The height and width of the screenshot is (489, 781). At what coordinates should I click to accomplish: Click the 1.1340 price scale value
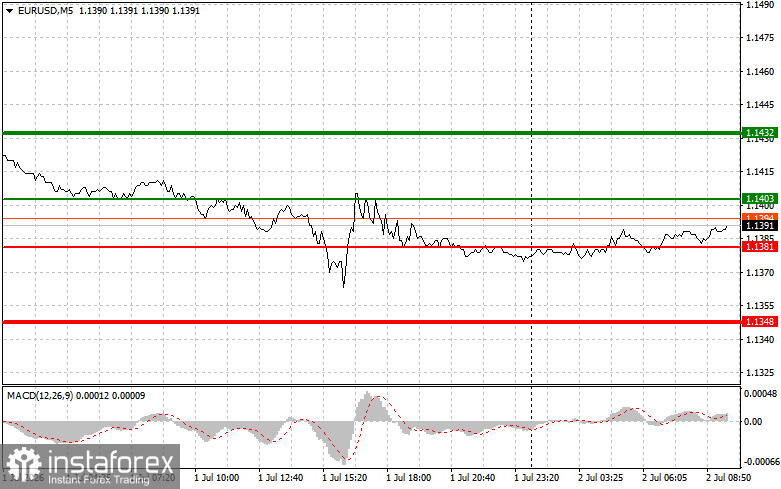760,340
